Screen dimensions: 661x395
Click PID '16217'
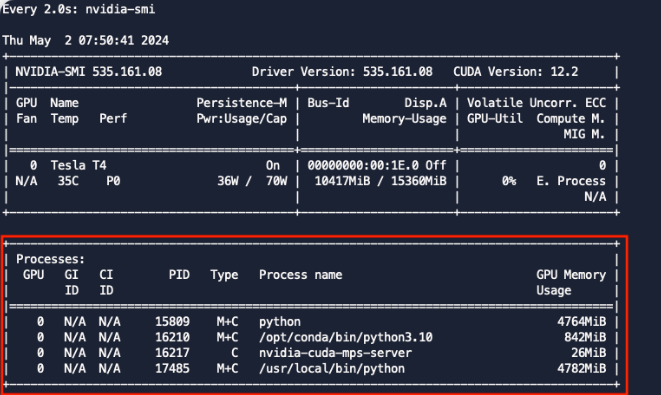172,353
